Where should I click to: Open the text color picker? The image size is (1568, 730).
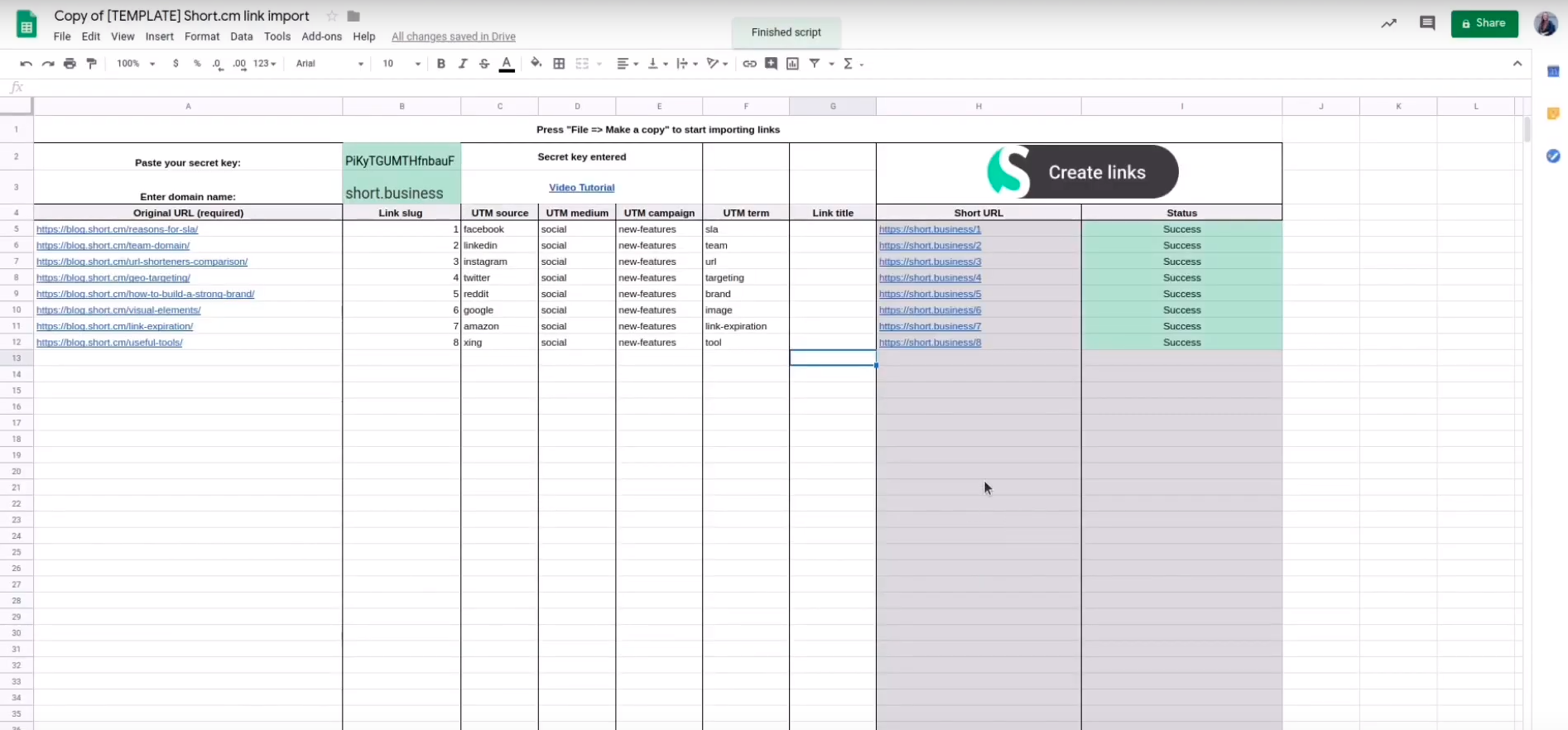[x=507, y=64]
